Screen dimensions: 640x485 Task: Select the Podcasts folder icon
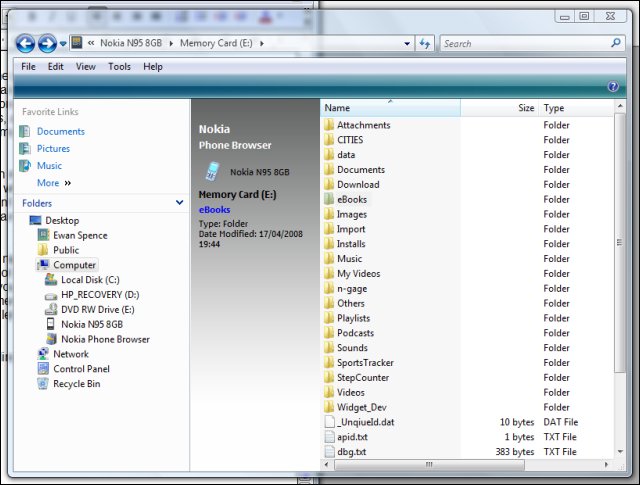tap(329, 333)
